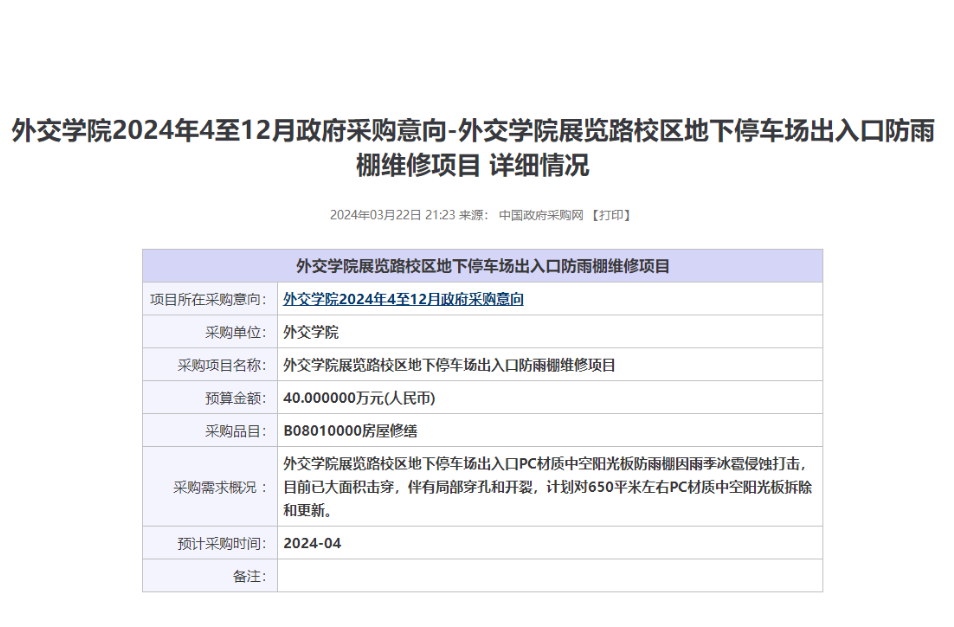Viewport: 954px width, 627px height.
Task: Click the procurement requirements description paragraph
Action: click(545, 487)
